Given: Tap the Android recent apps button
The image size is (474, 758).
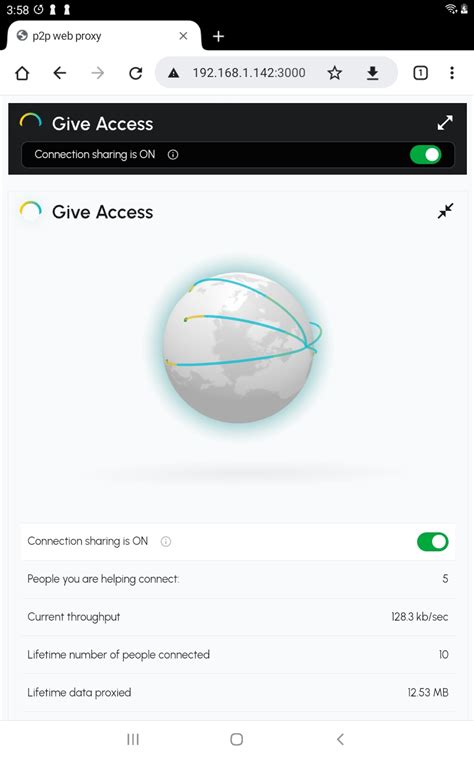Looking at the screenshot, I should pyautogui.click(x=133, y=739).
